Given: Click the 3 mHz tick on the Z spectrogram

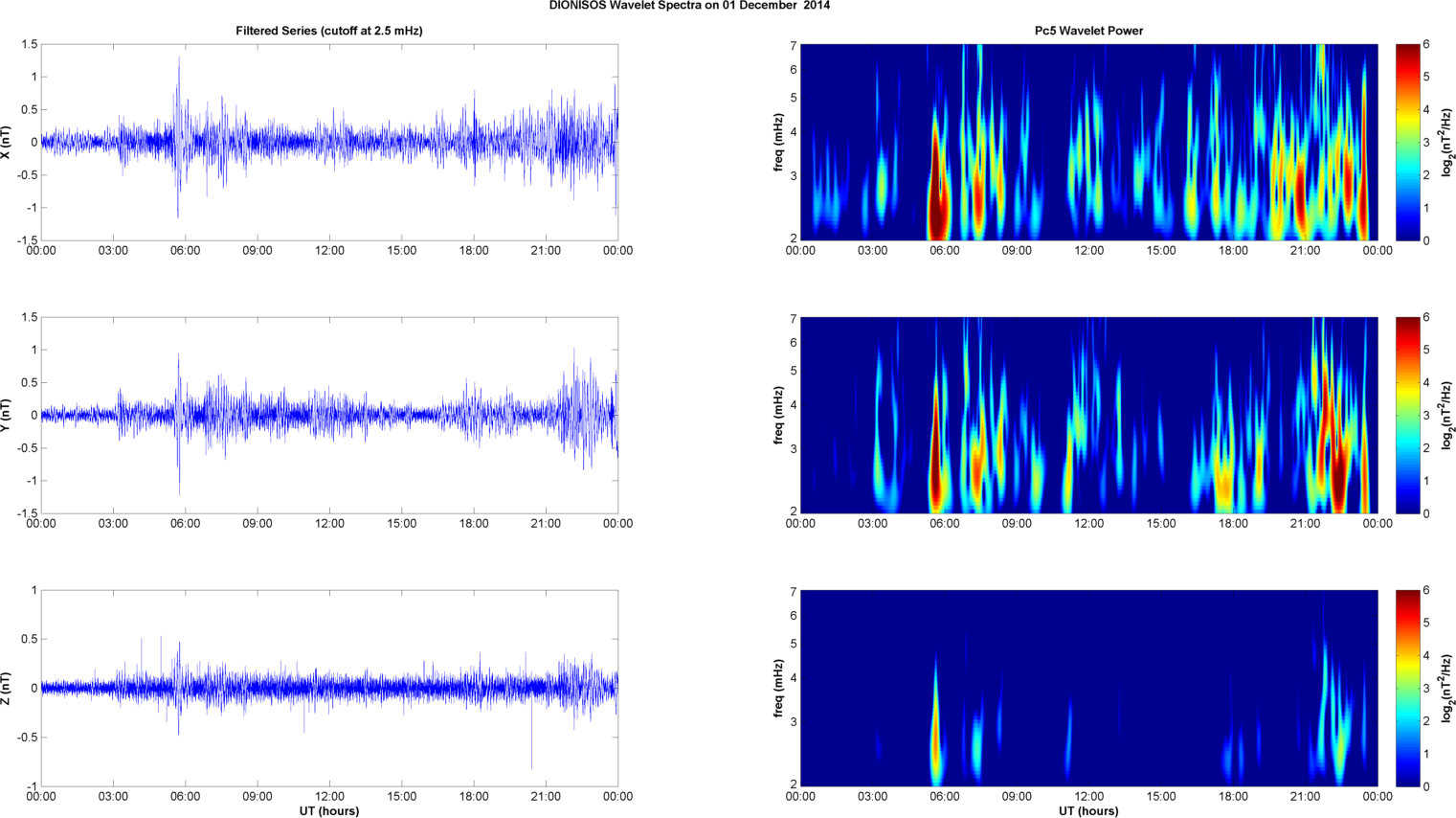Looking at the screenshot, I should tap(794, 721).
